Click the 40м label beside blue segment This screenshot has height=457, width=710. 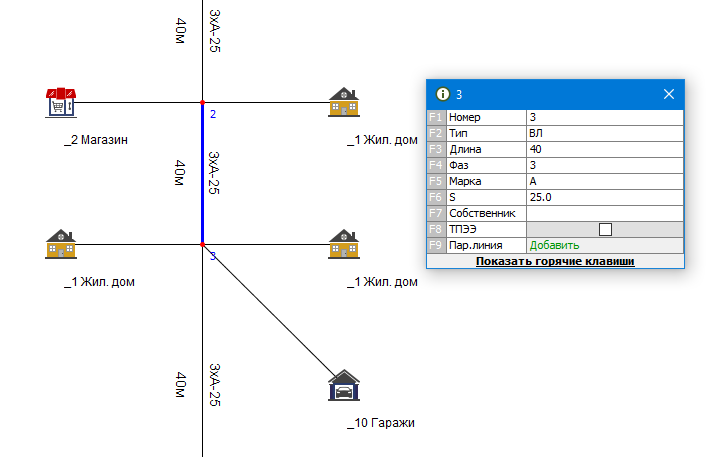pos(180,173)
